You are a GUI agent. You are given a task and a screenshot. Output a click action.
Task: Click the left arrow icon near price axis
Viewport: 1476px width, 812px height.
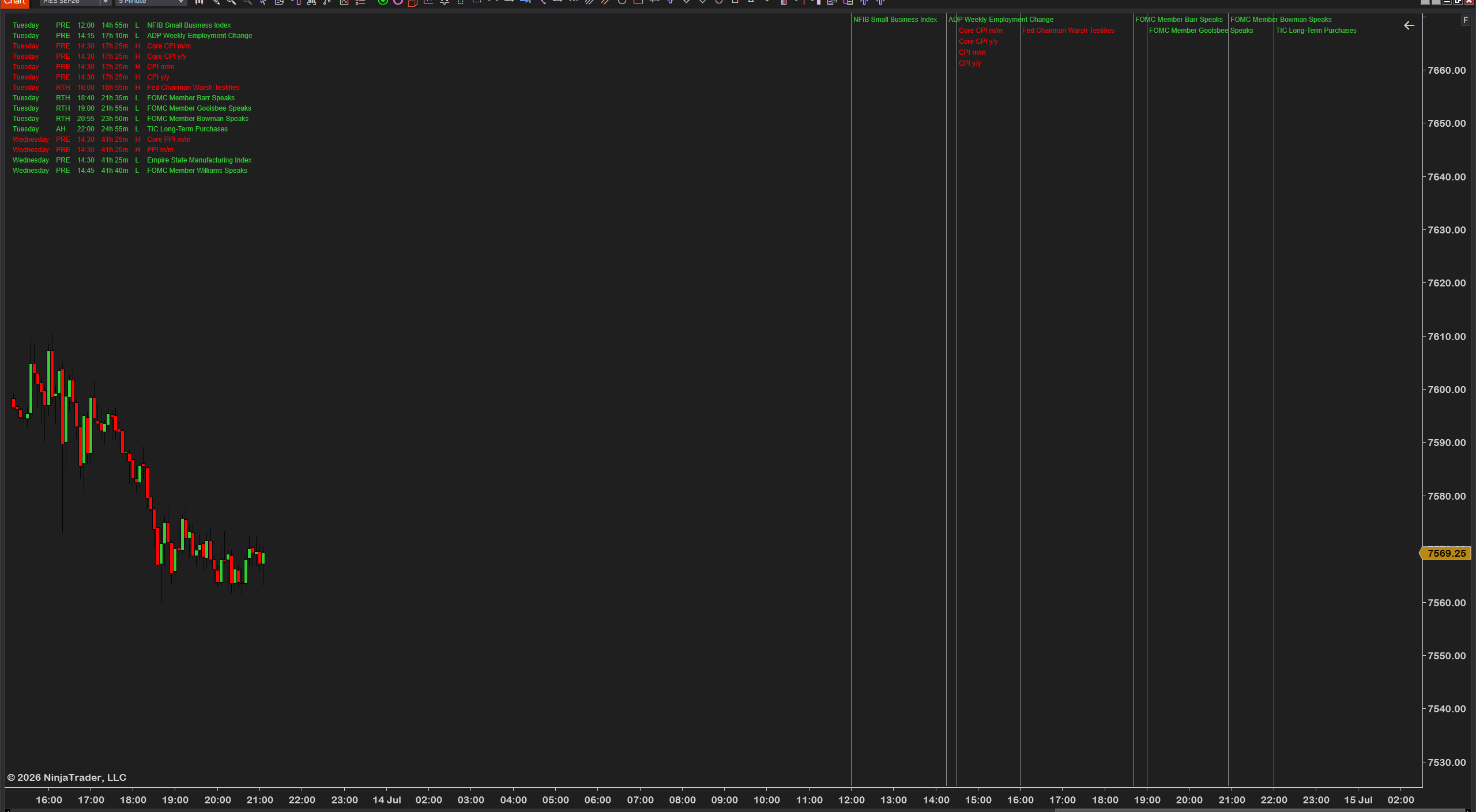click(x=1409, y=25)
